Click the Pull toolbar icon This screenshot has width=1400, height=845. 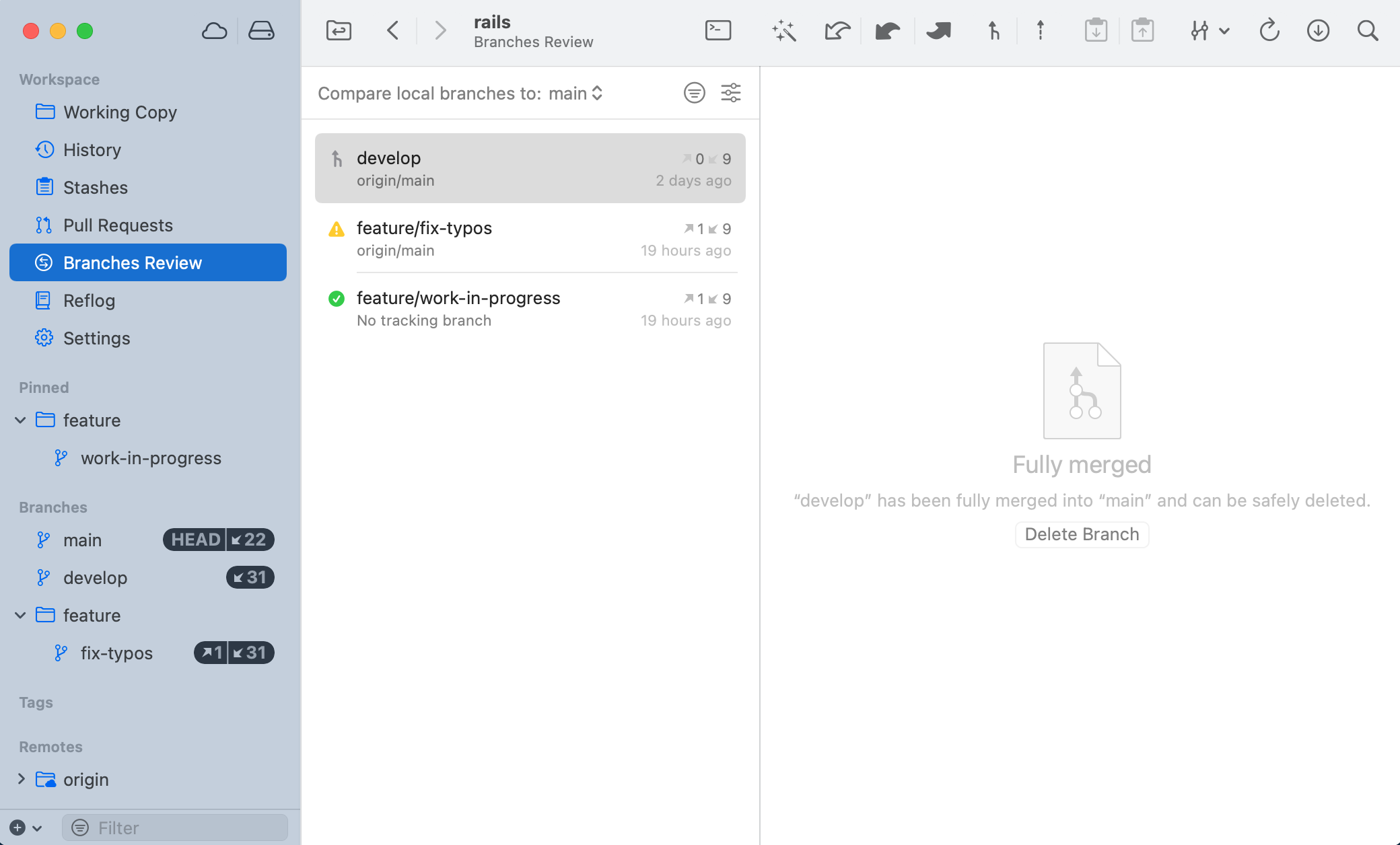point(888,30)
